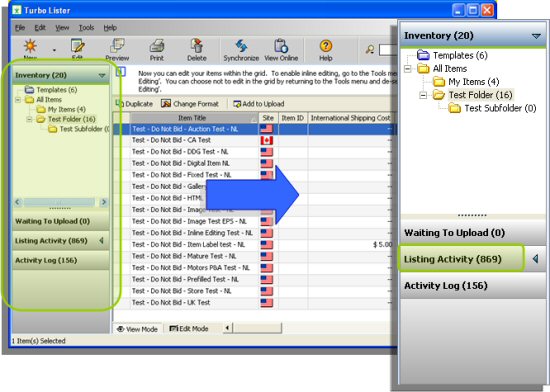The width and height of the screenshot is (550, 392).
Task: Open Activity Log (156) in main window sidebar
Action: 61,260
